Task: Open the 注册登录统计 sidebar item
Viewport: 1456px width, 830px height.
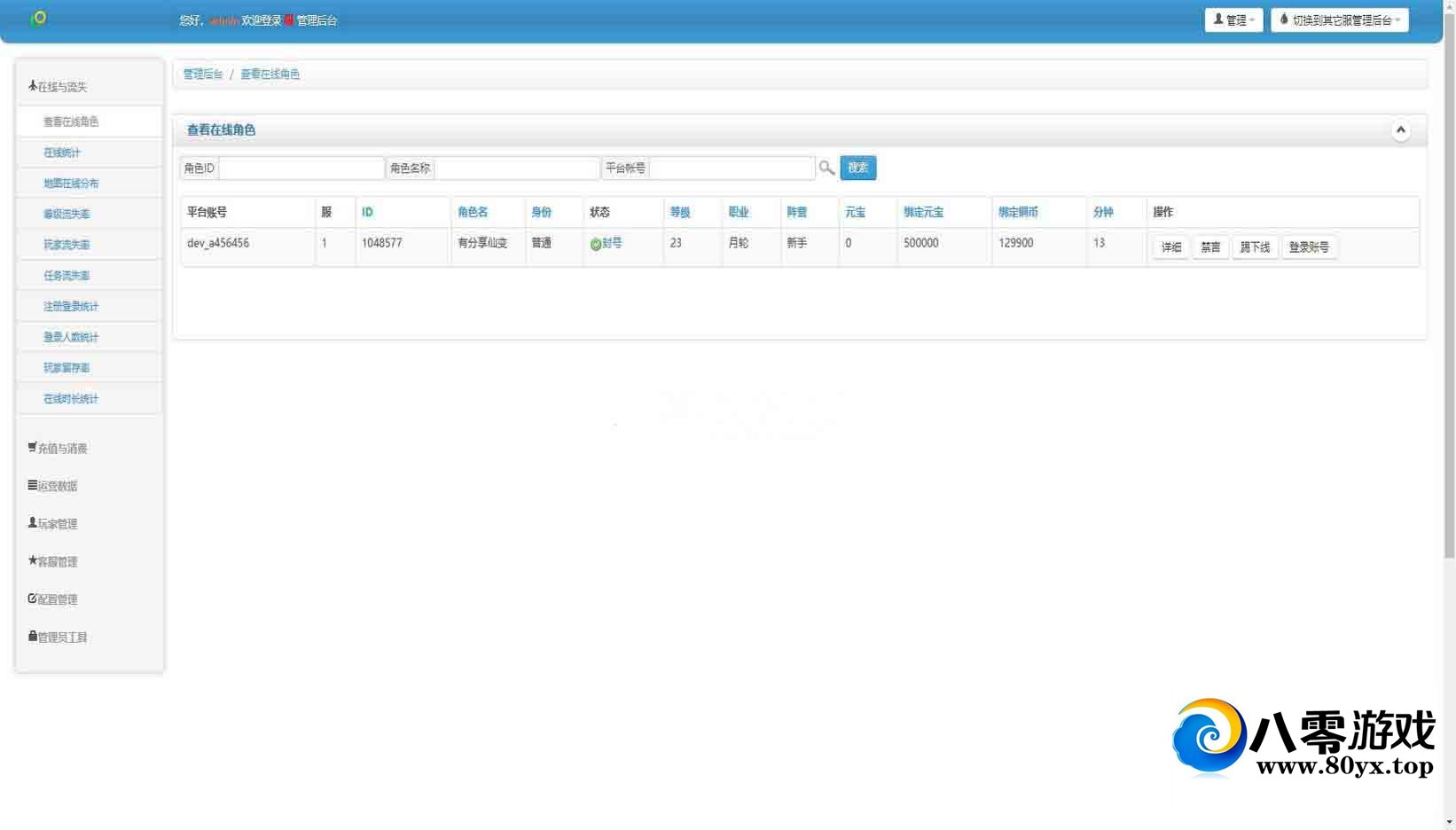Action: 90,306
